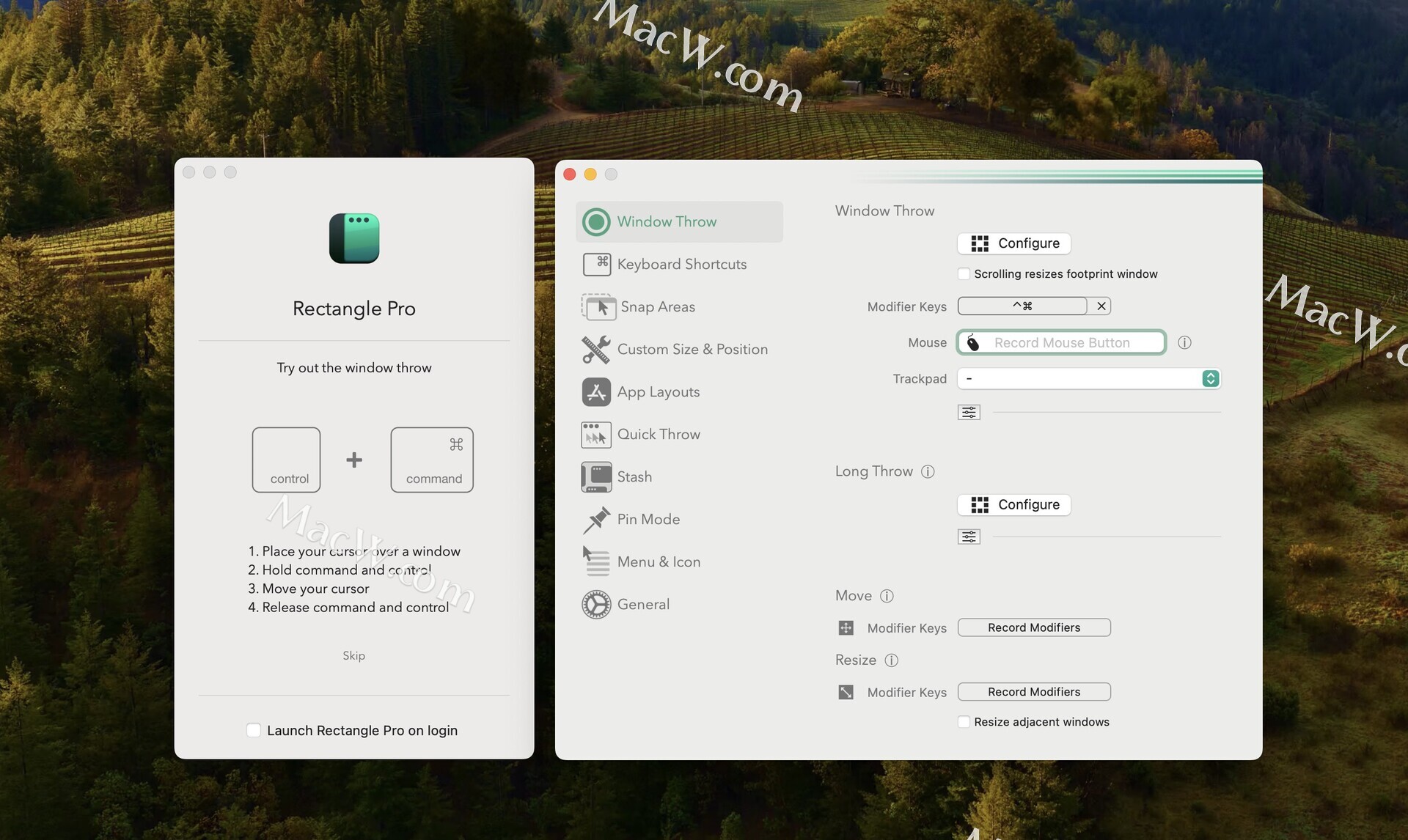This screenshot has height=840, width=1408.
Task: Click Configure button under Long Throw
Action: coord(1014,504)
